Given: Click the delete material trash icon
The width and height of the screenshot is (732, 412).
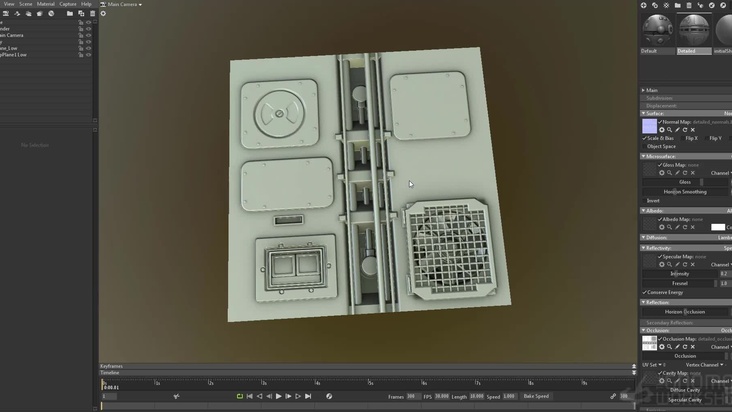Looking at the screenshot, I should 689,5.
